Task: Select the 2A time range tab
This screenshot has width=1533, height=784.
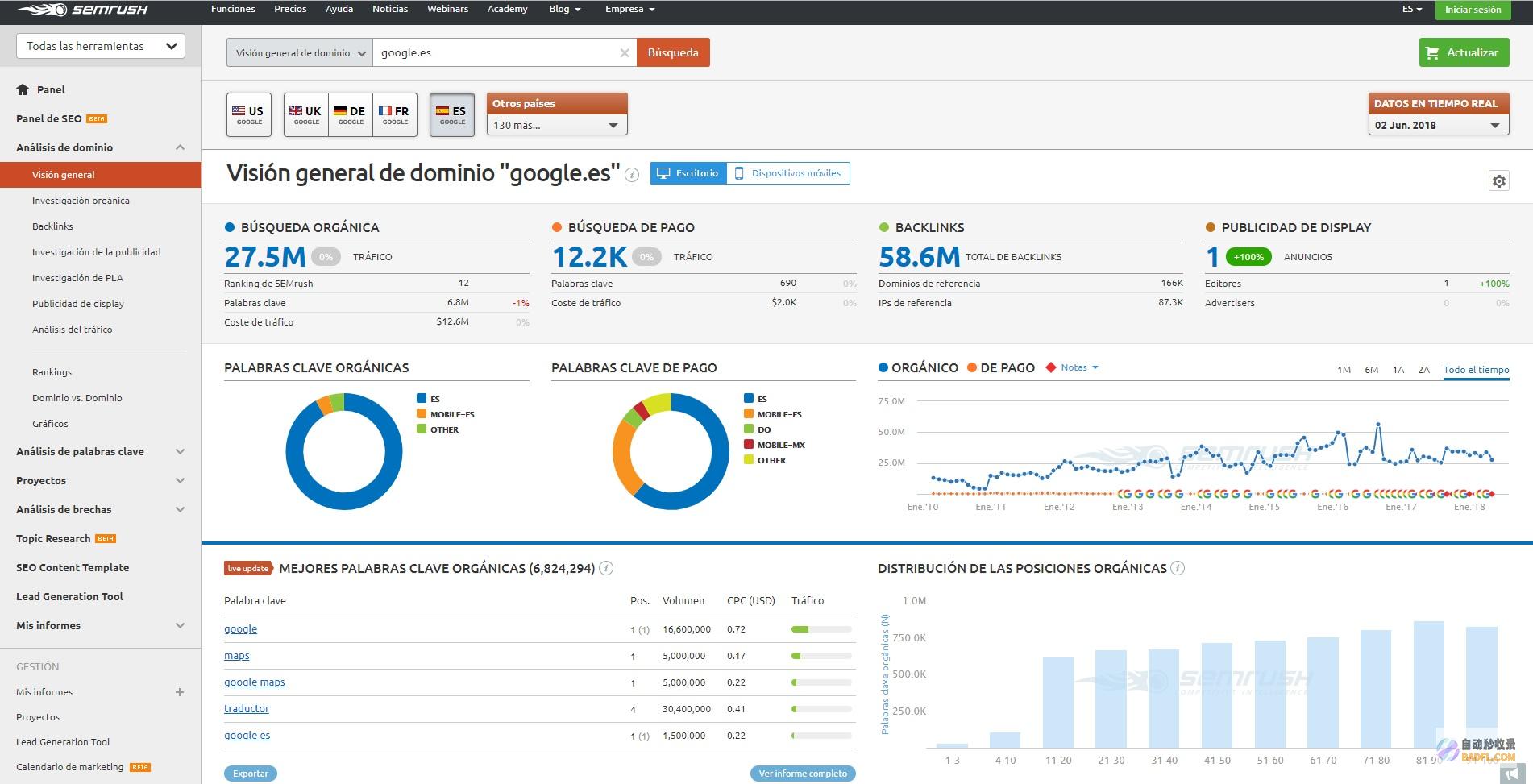Action: coord(1424,370)
